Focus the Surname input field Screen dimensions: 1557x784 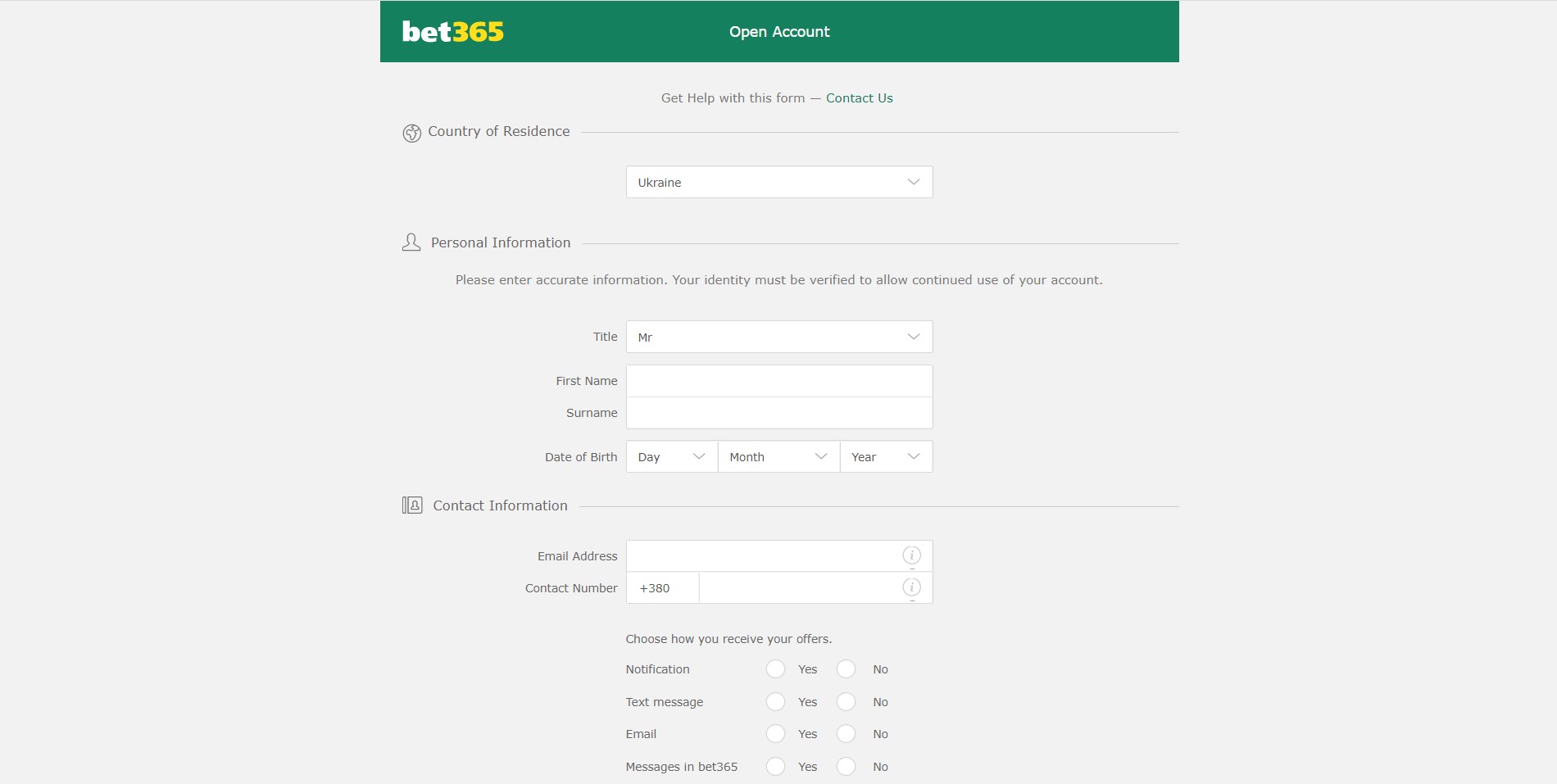coord(779,413)
